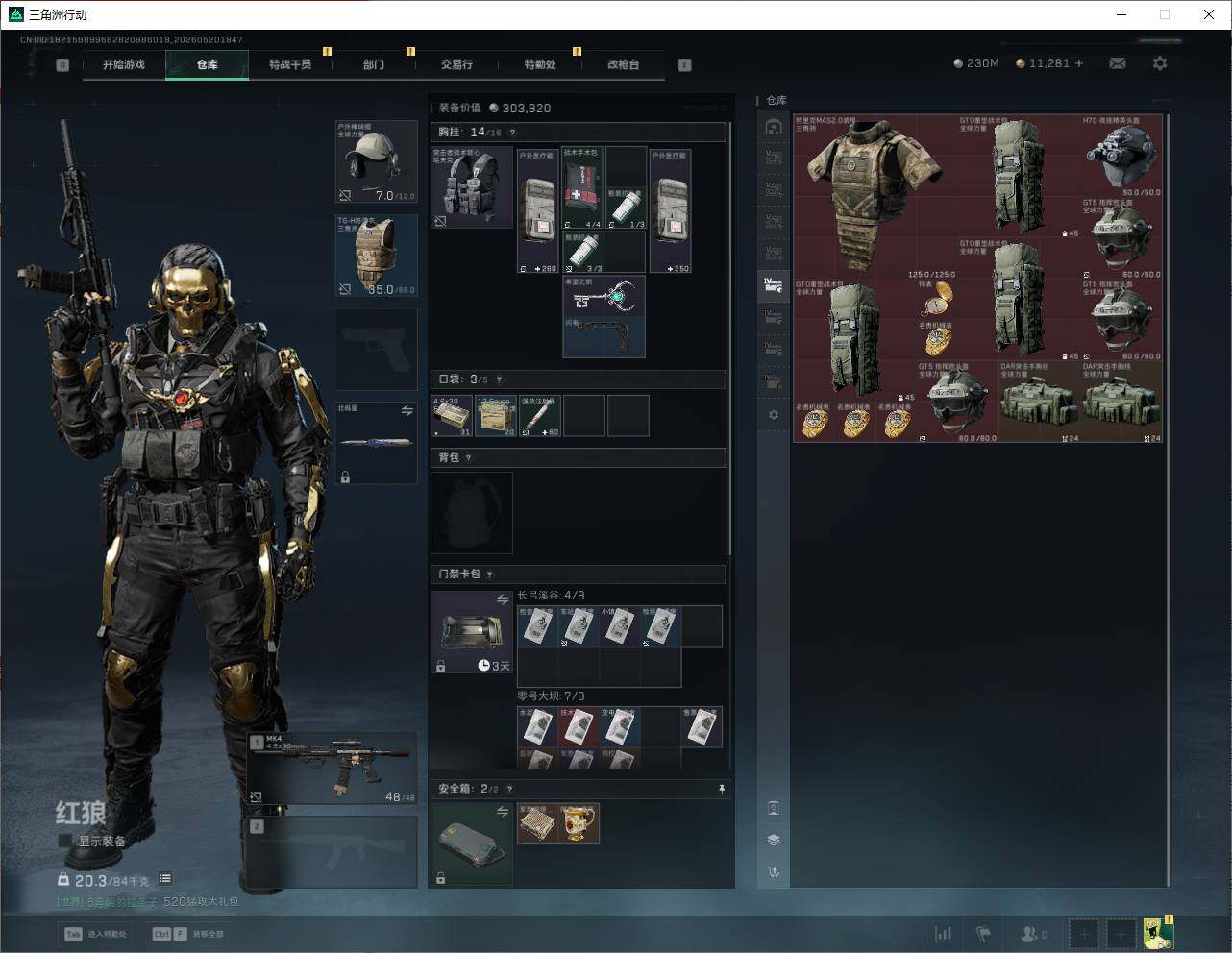Select the highlighted IV warehouse page icon
Image resolution: width=1232 pixels, height=953 pixels.
(x=774, y=284)
